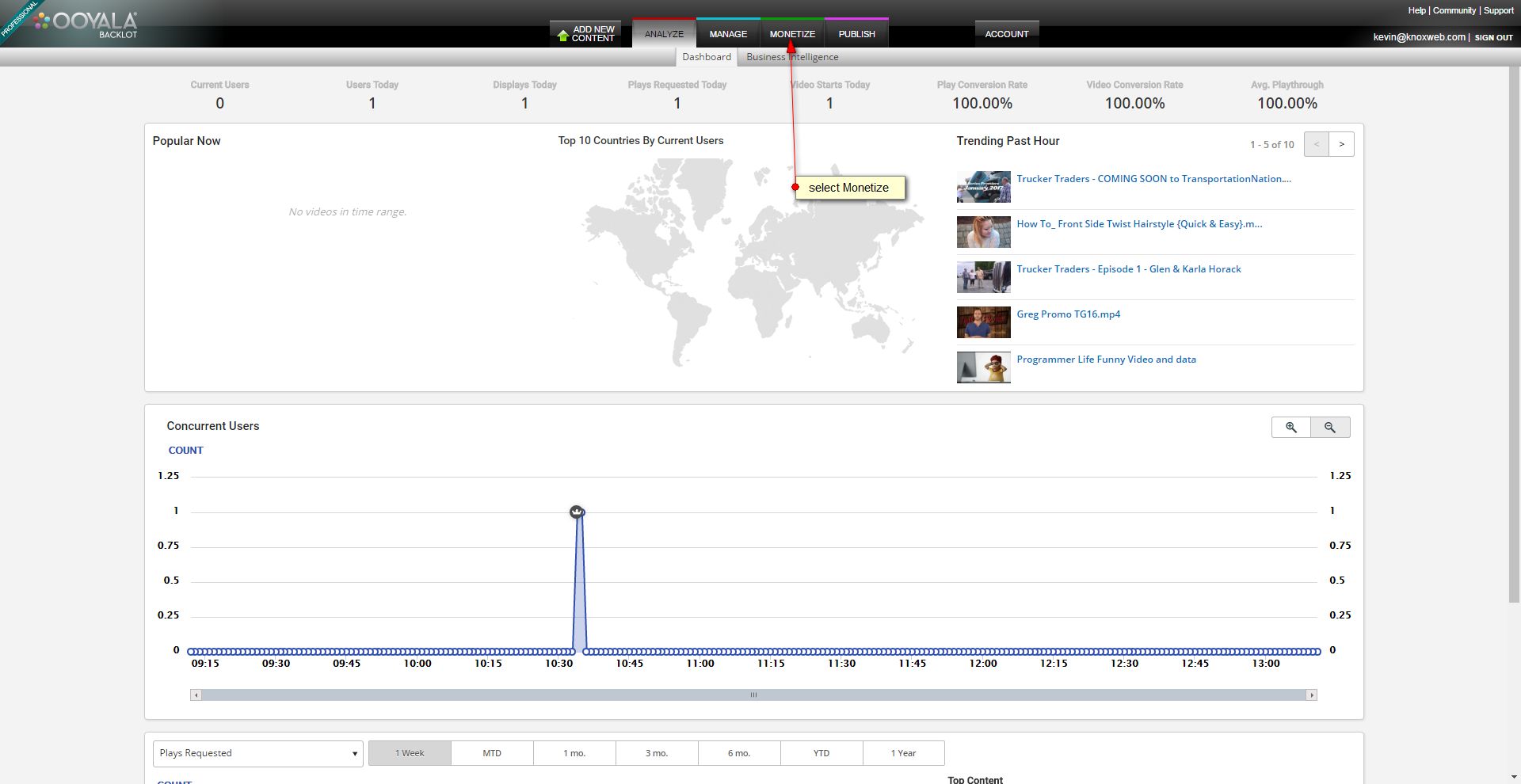
Task: Switch to Business Intelligence sub-tab
Action: 792,57
